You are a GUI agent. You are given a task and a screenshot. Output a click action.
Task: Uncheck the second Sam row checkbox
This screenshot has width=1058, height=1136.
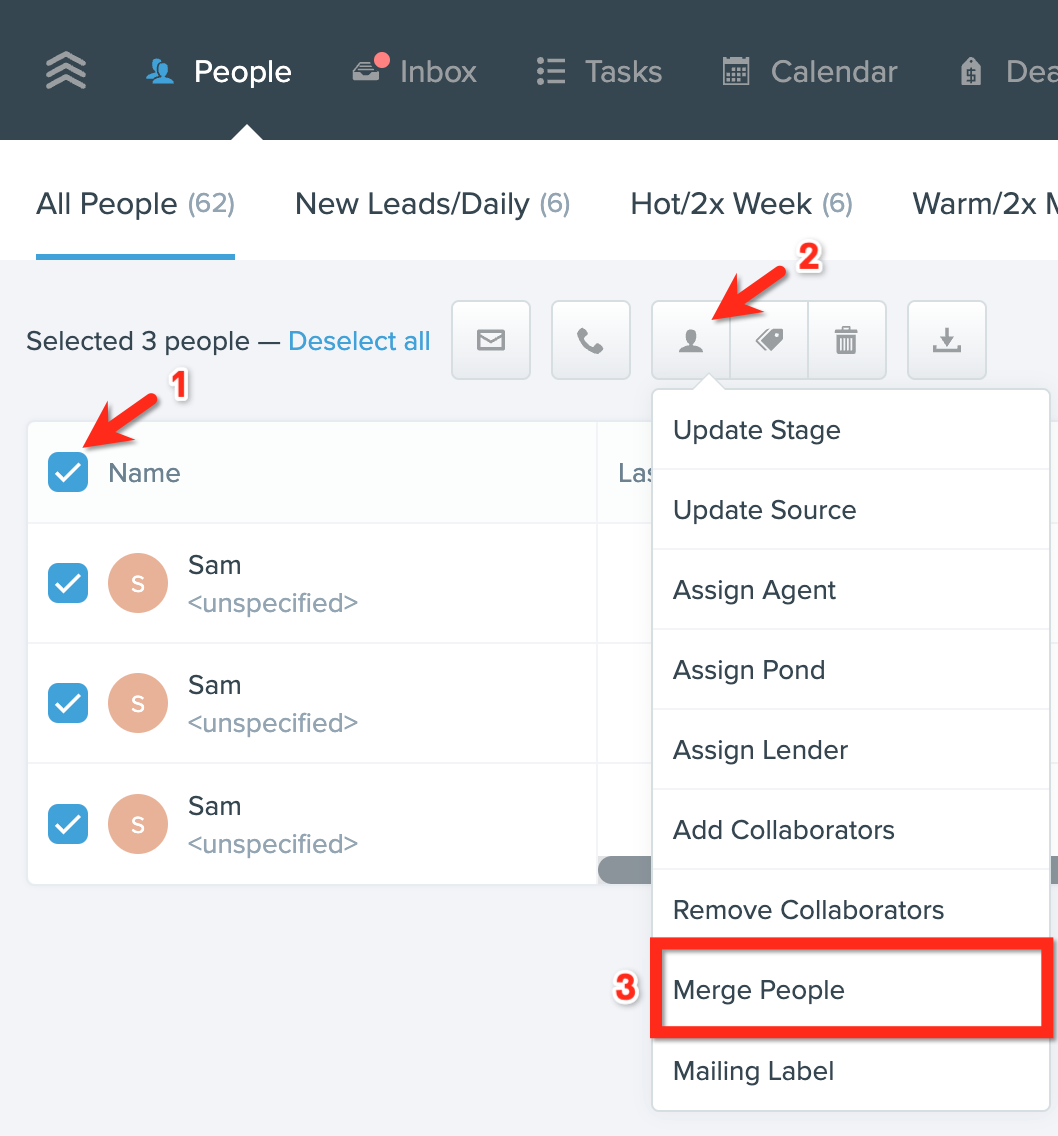[67, 703]
